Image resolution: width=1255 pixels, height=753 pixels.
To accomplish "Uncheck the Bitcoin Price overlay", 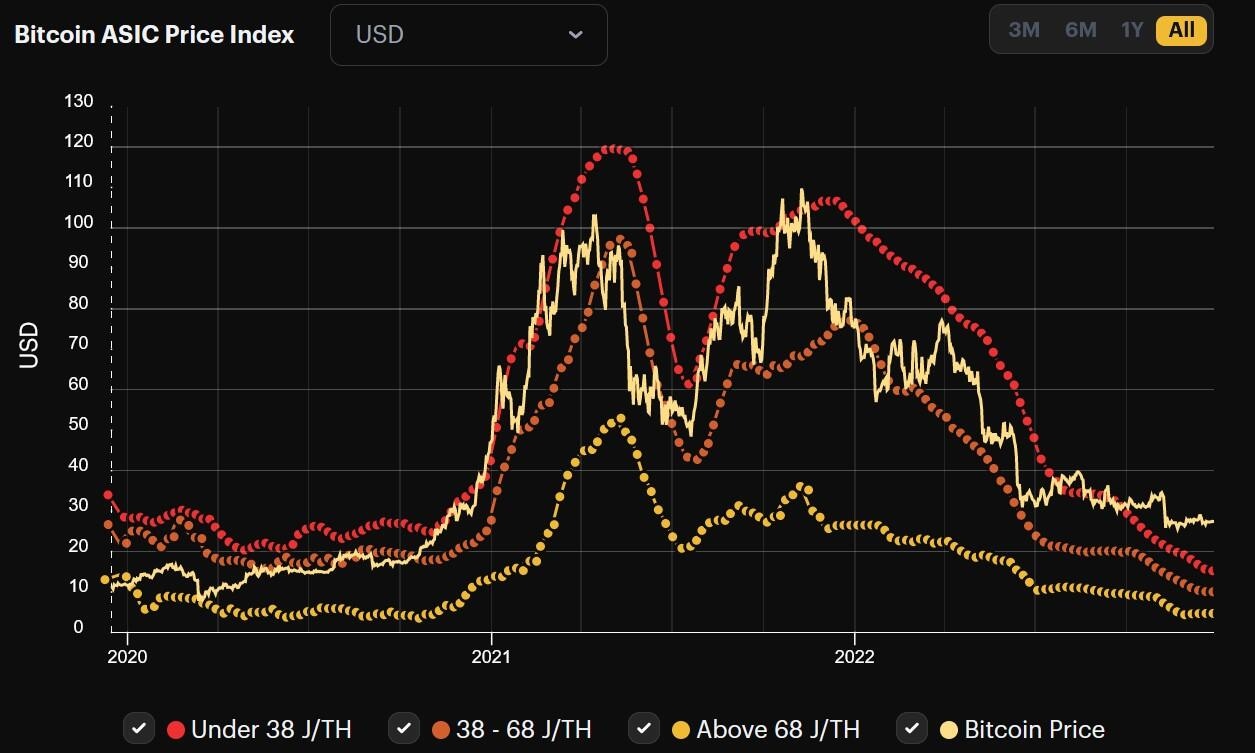I will pyautogui.click(x=911, y=729).
